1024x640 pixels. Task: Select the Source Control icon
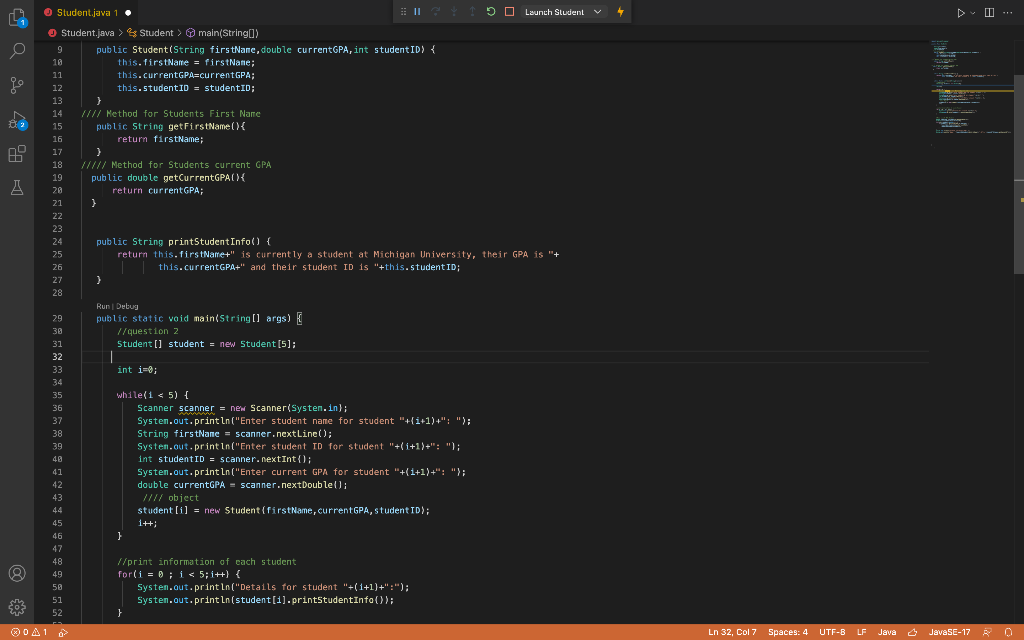point(16,85)
